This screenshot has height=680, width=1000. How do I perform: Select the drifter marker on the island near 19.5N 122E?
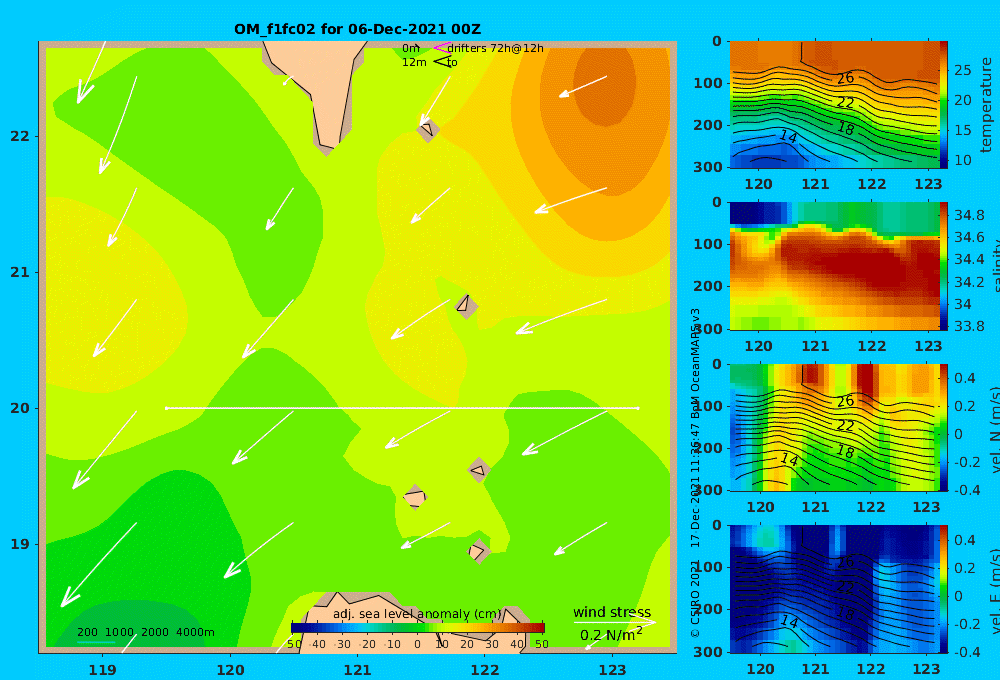tap(479, 471)
